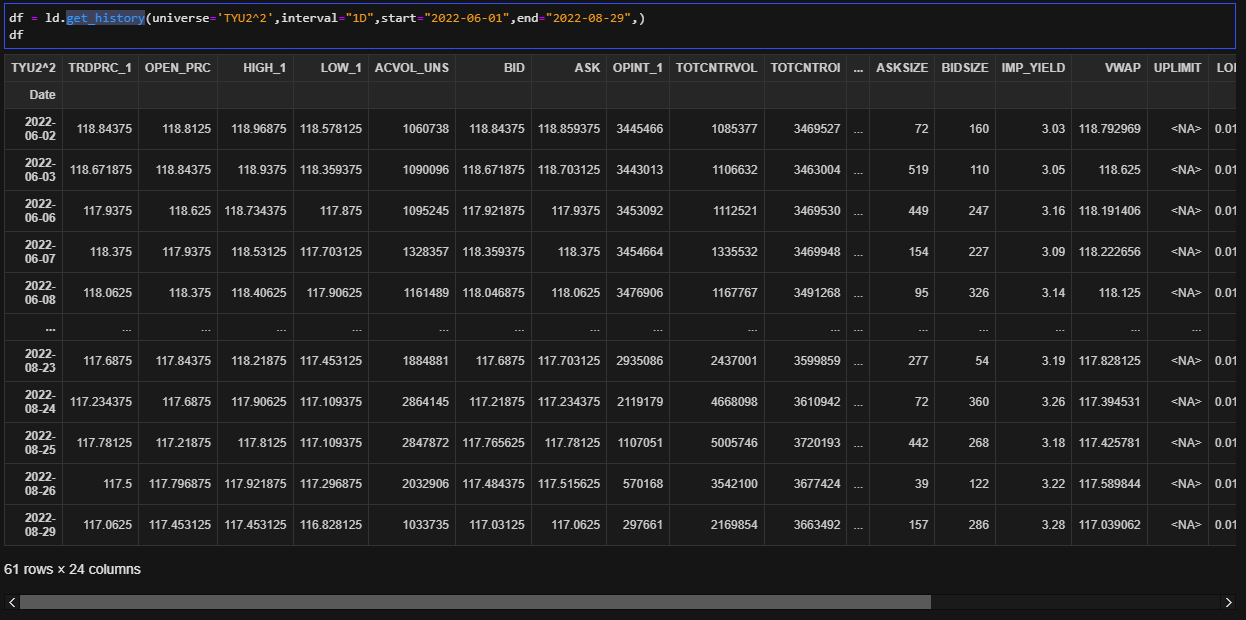Image resolution: width=1246 pixels, height=620 pixels.
Task: Click the TYU2^2 header cell
Action: [34, 68]
